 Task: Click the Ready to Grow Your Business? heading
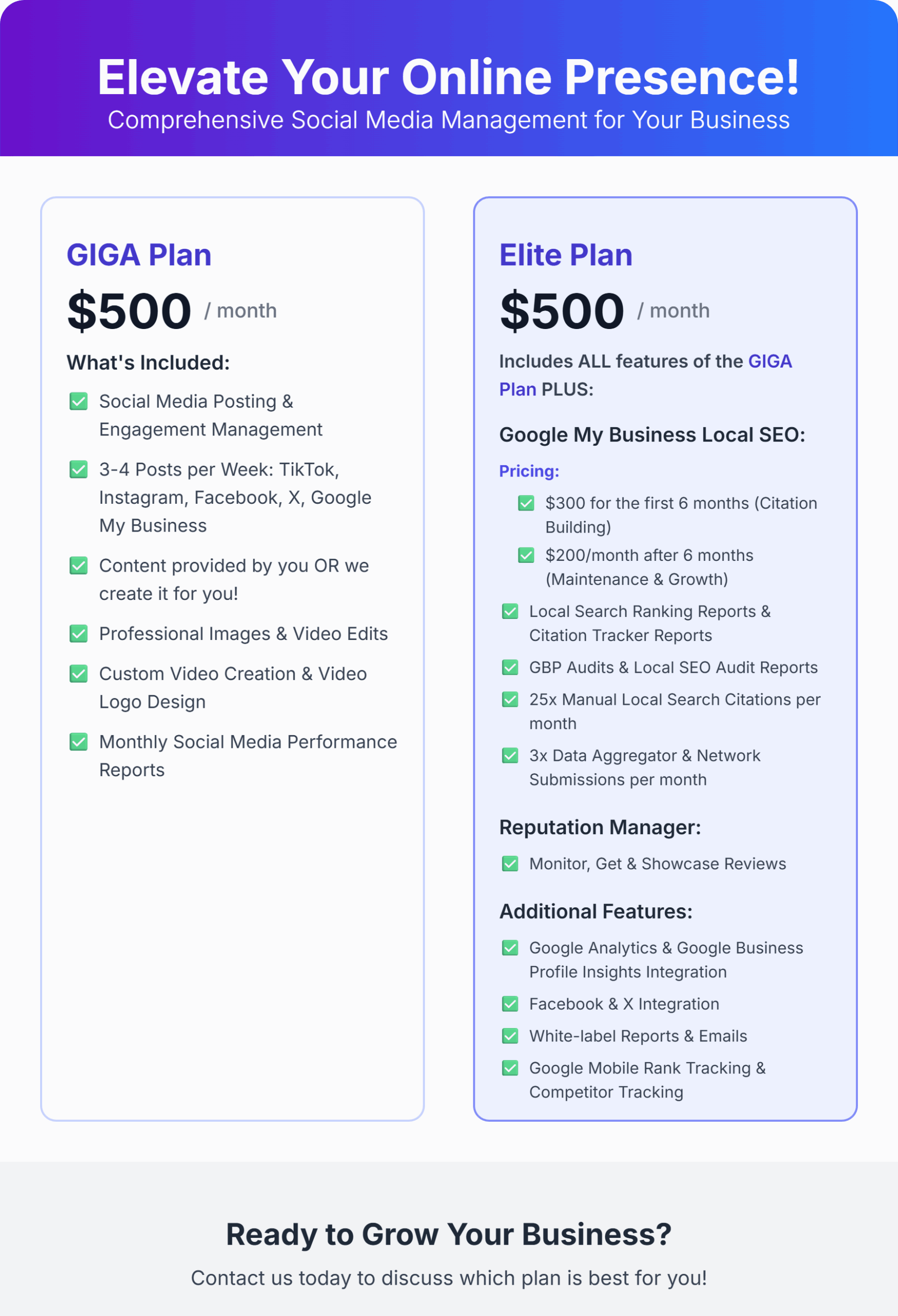pyautogui.click(x=448, y=1234)
